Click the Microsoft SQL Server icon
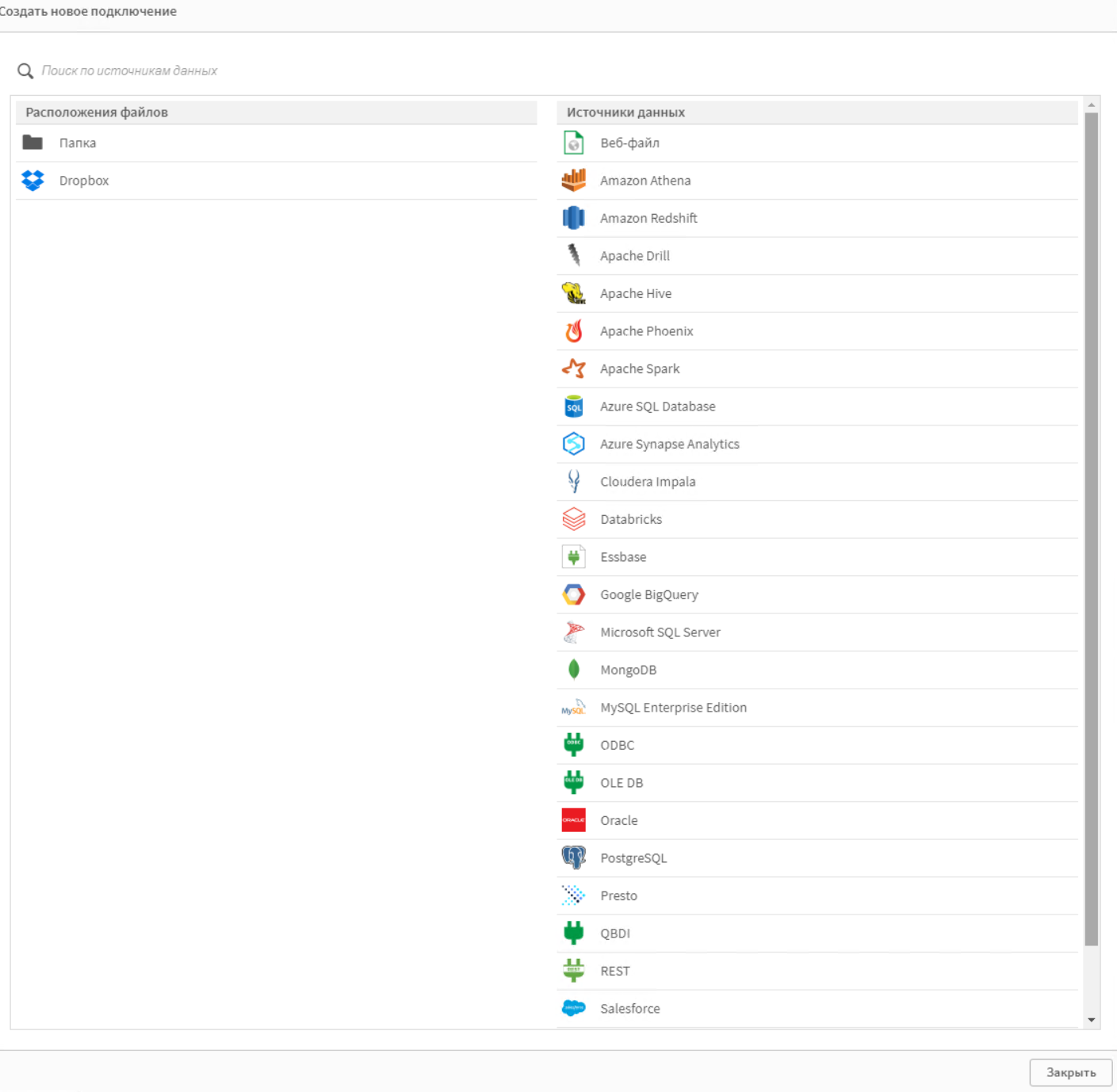The height and width of the screenshot is (1092, 1117). [x=573, y=632]
